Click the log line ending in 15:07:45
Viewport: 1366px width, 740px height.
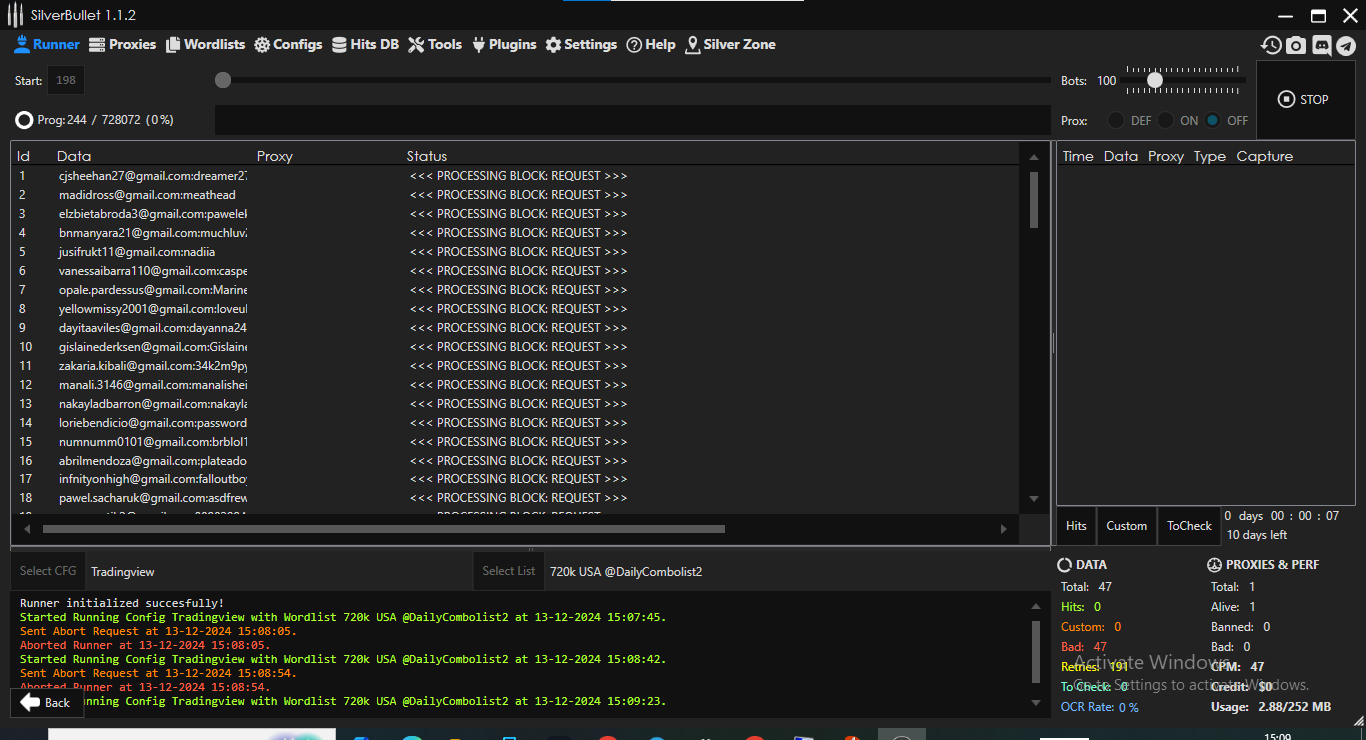tap(343, 617)
